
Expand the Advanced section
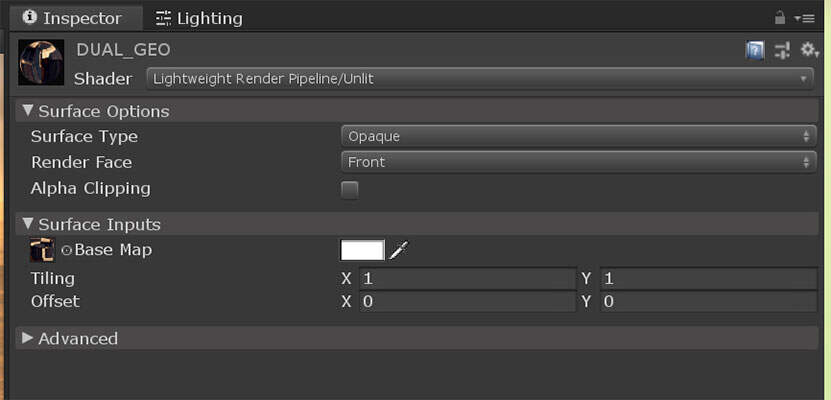pyautogui.click(x=28, y=338)
